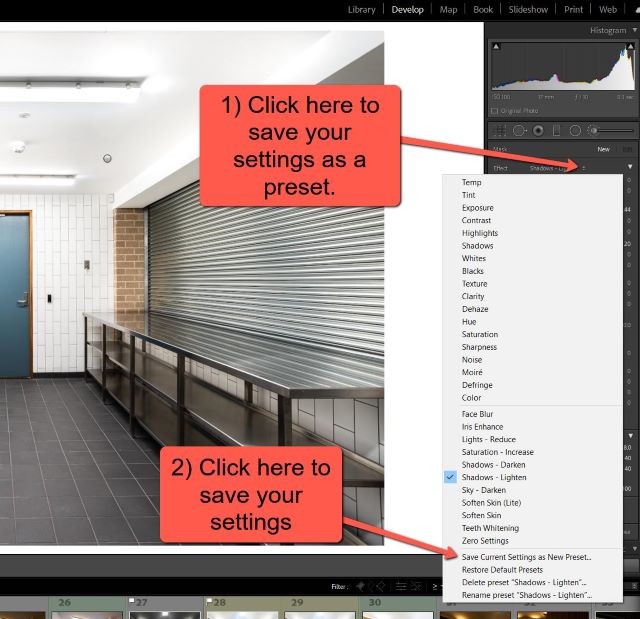
Task: Click New mask button
Action: pyautogui.click(x=603, y=149)
